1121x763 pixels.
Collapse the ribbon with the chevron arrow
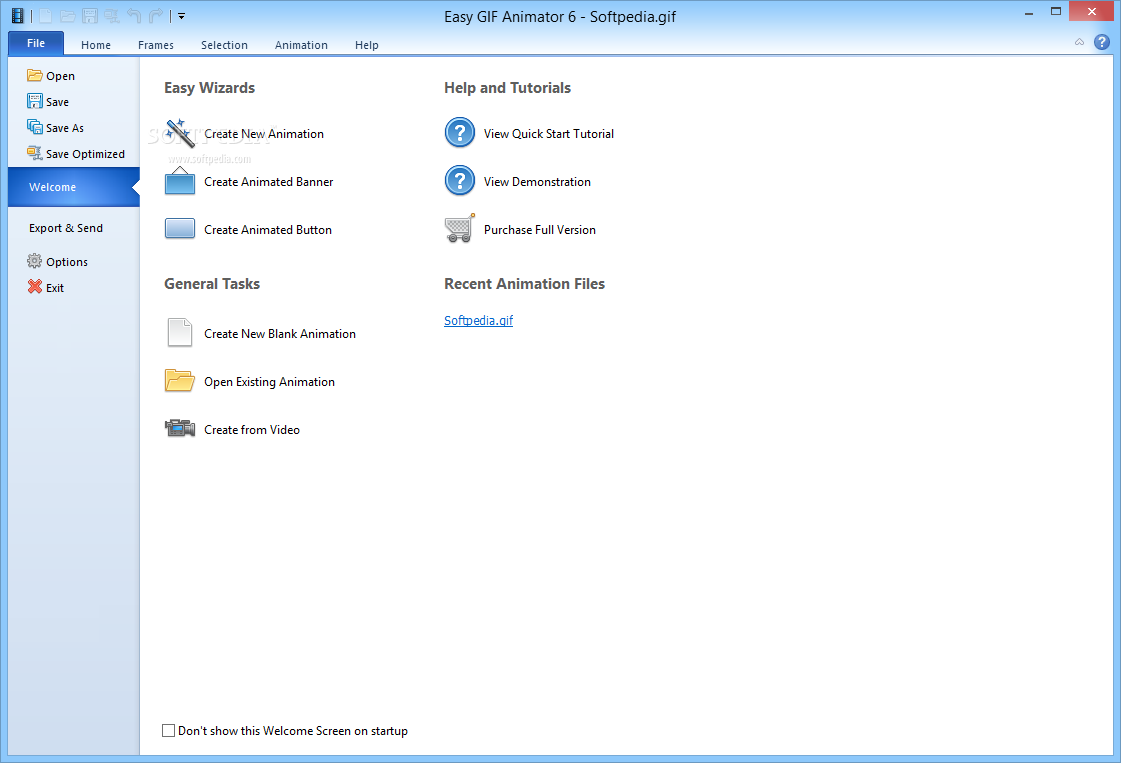1080,42
